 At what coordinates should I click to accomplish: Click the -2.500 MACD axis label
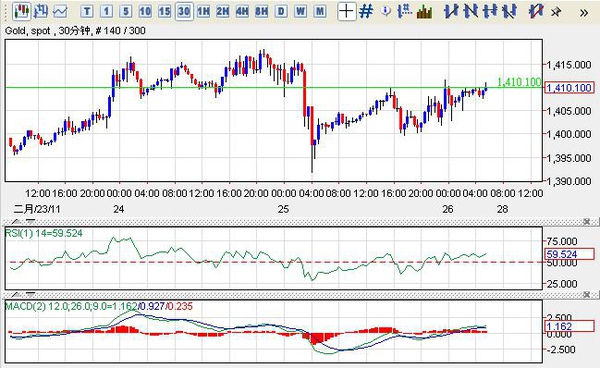560,350
